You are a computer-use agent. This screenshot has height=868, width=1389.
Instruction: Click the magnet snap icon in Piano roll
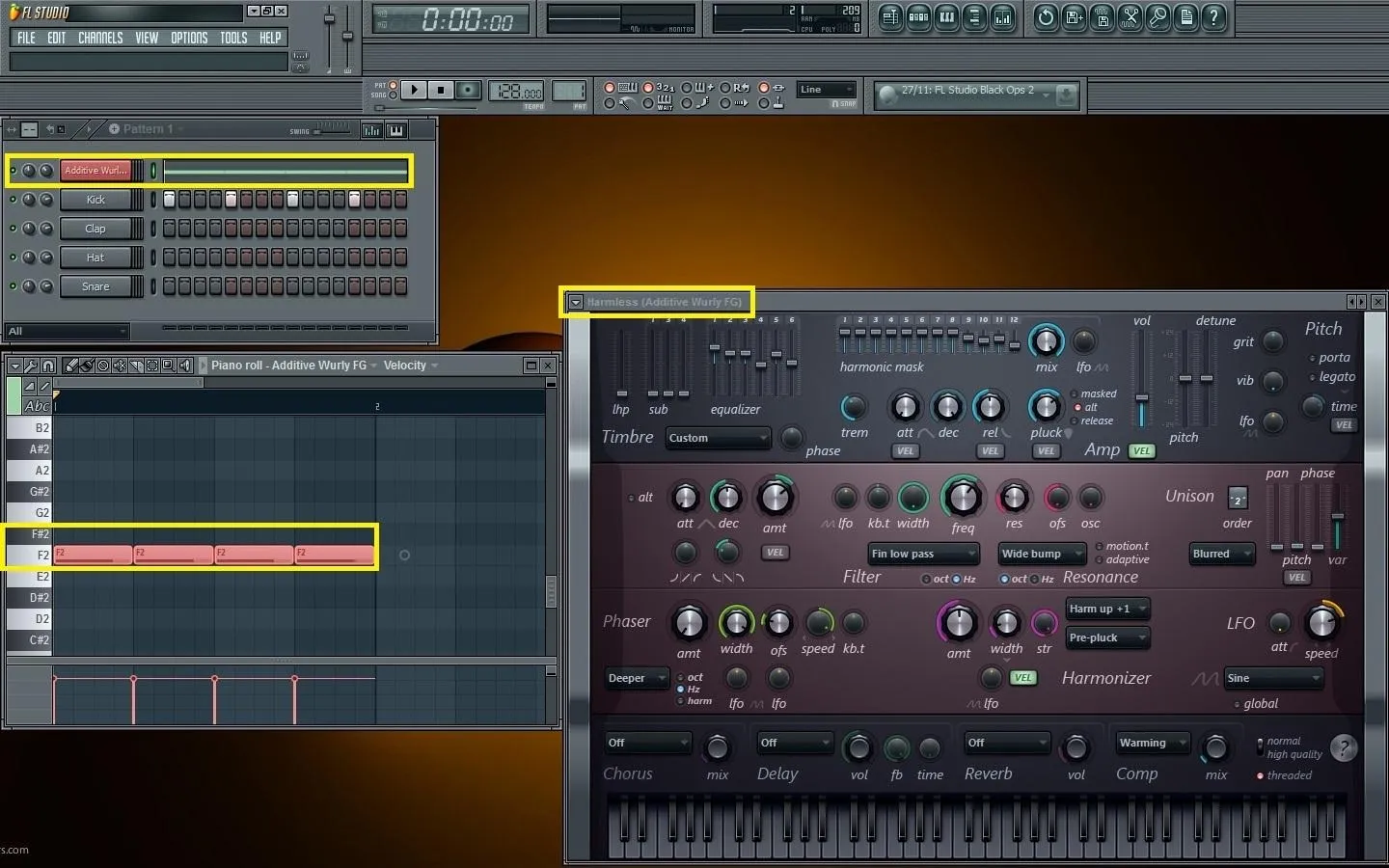[48, 366]
